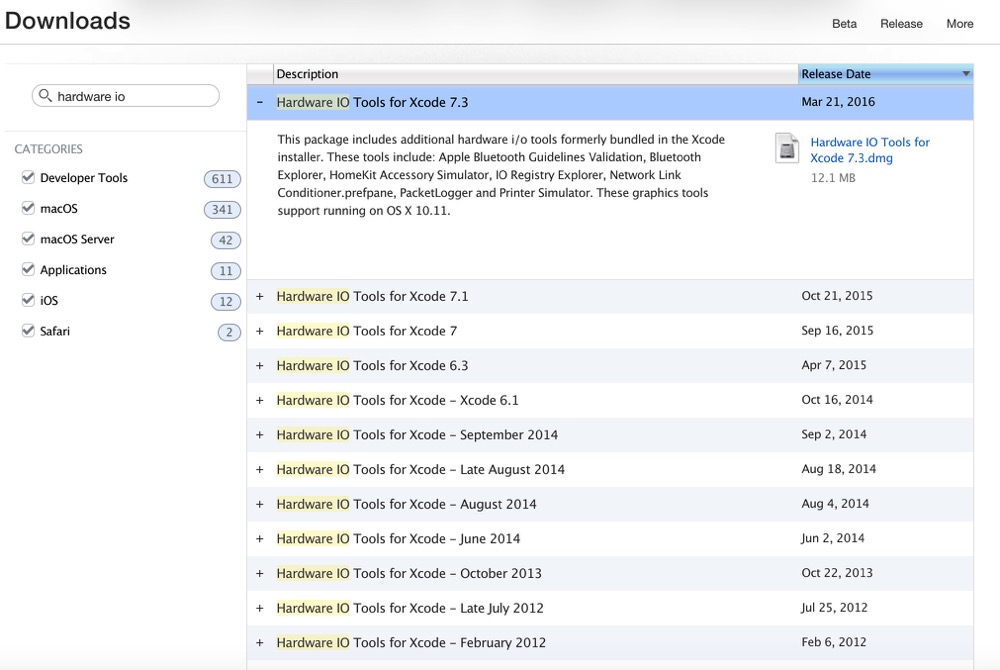1000x670 pixels.
Task: Expand Hardware IO Tools for Xcode 7.1
Action: (260, 296)
